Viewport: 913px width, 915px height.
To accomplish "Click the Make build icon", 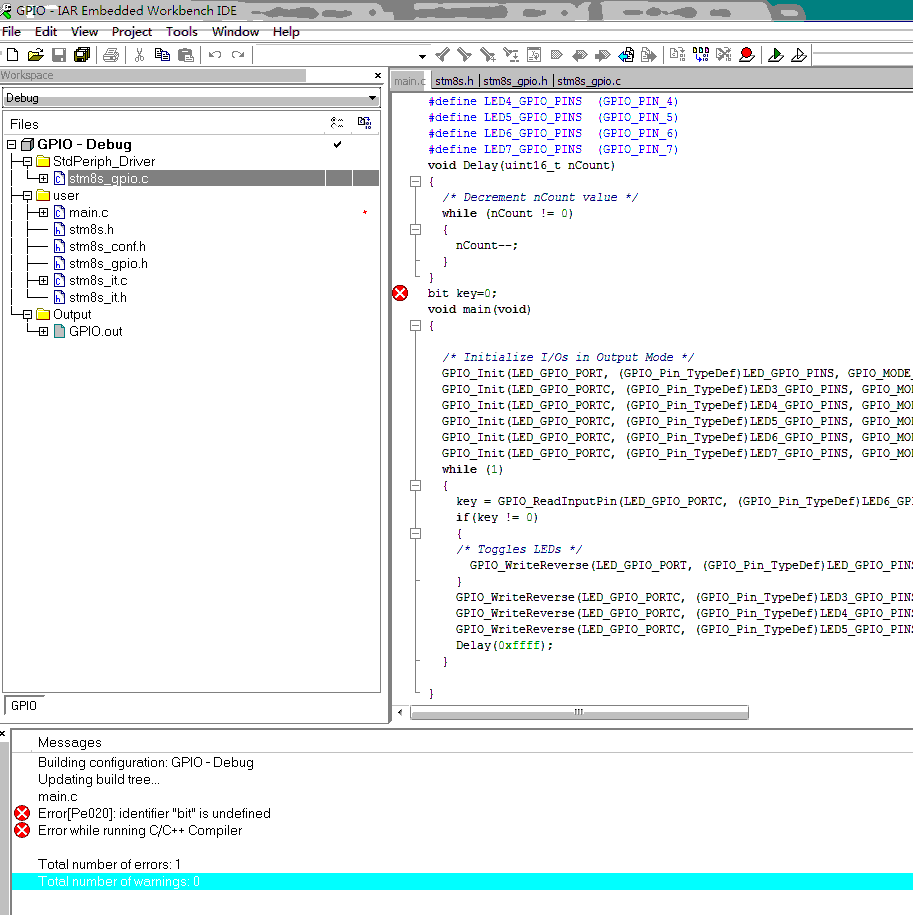I will click(700, 55).
